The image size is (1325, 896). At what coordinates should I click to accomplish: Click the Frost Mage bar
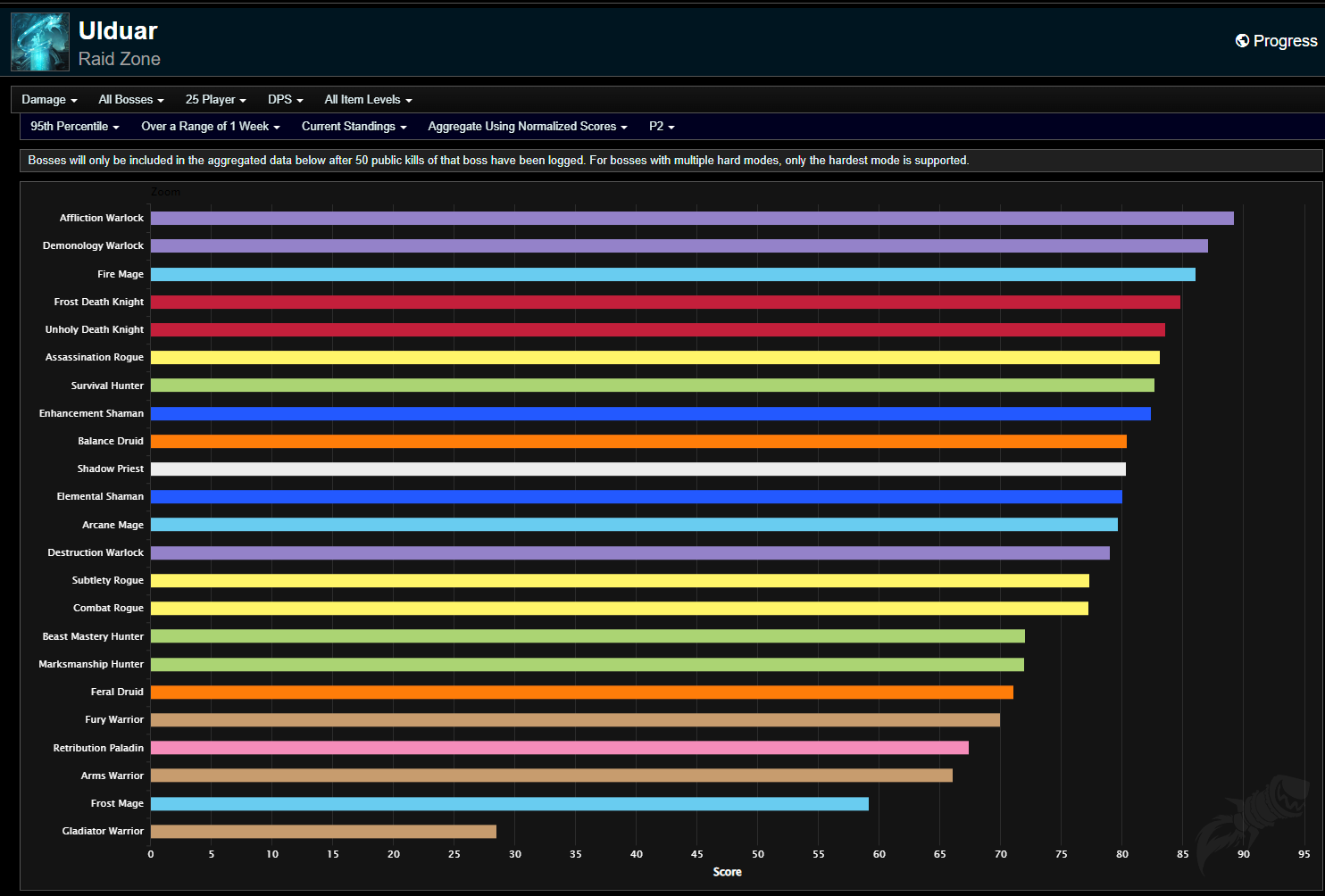pyautogui.click(x=510, y=803)
